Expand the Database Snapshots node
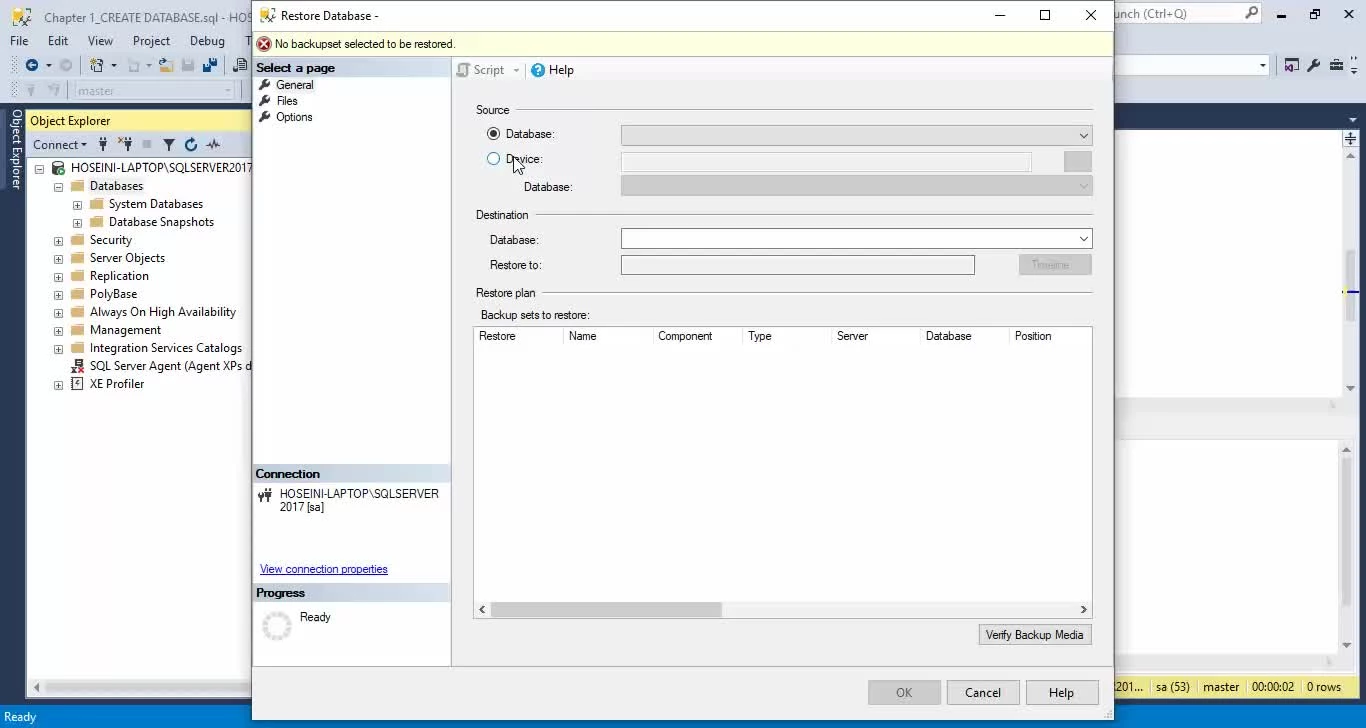Viewport: 1366px width, 728px height. pyautogui.click(x=77, y=222)
